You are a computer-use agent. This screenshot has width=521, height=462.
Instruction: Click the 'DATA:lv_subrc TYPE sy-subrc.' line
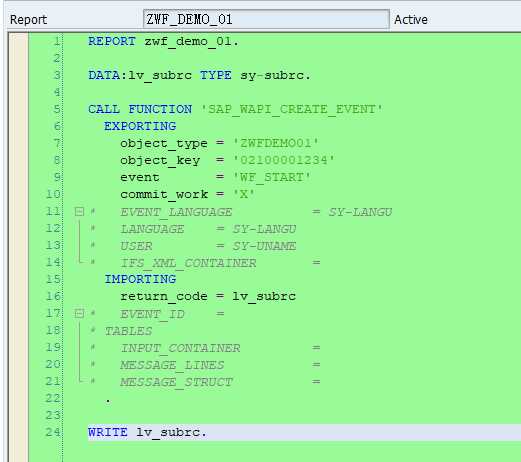pos(199,75)
